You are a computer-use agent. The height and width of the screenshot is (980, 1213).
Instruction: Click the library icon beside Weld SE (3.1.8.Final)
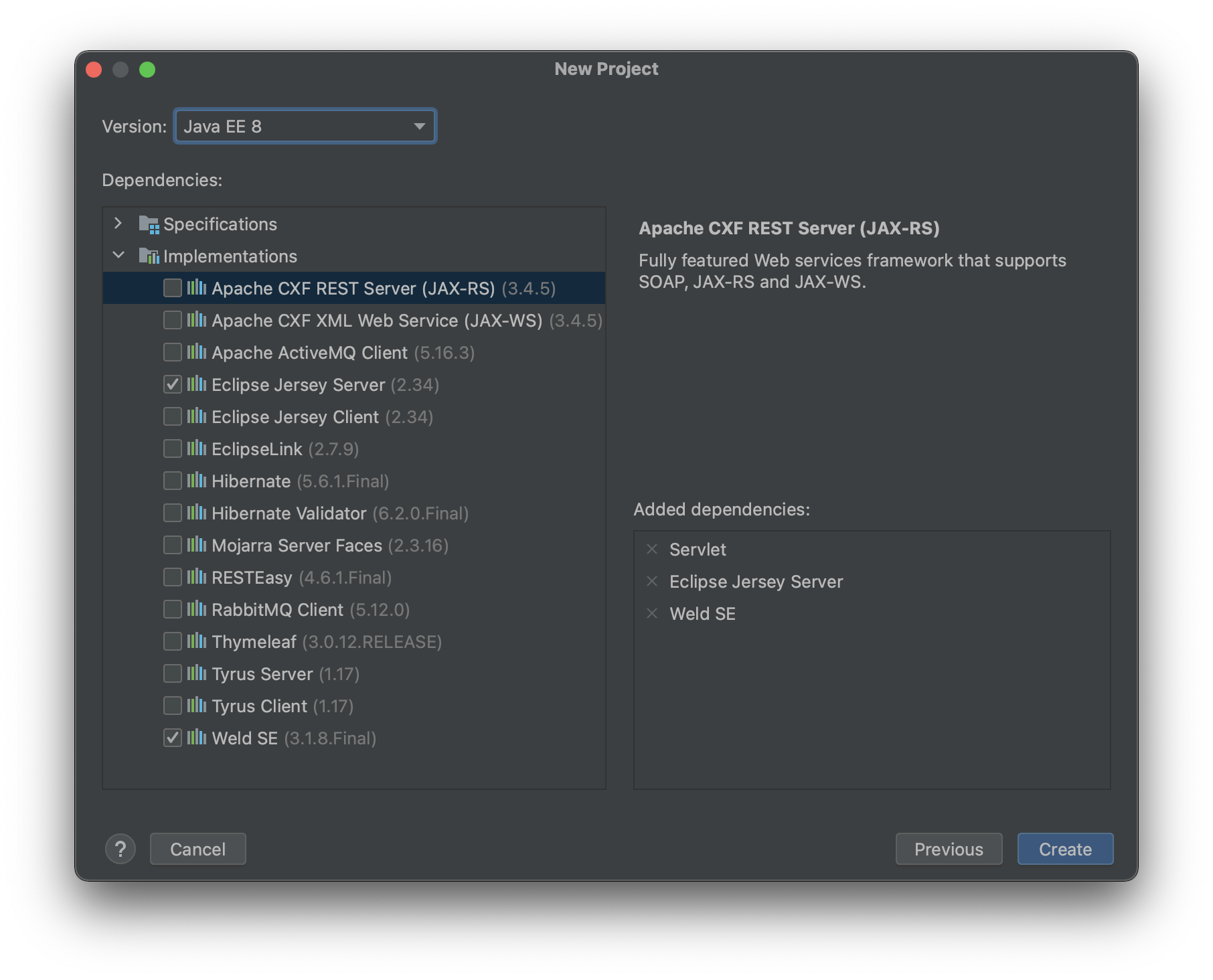click(x=196, y=738)
